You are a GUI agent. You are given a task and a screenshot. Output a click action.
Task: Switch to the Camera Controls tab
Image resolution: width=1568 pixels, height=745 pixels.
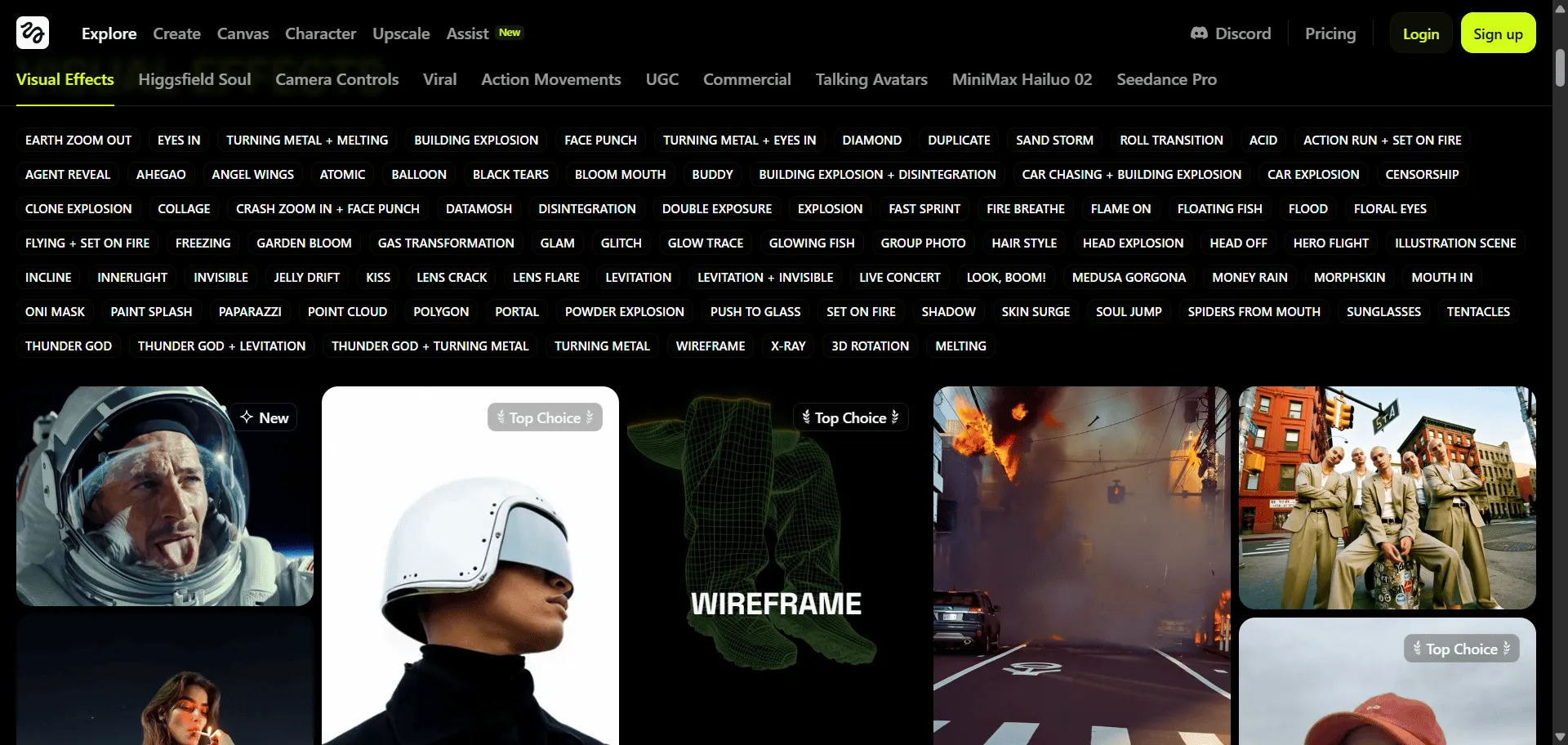(x=336, y=79)
